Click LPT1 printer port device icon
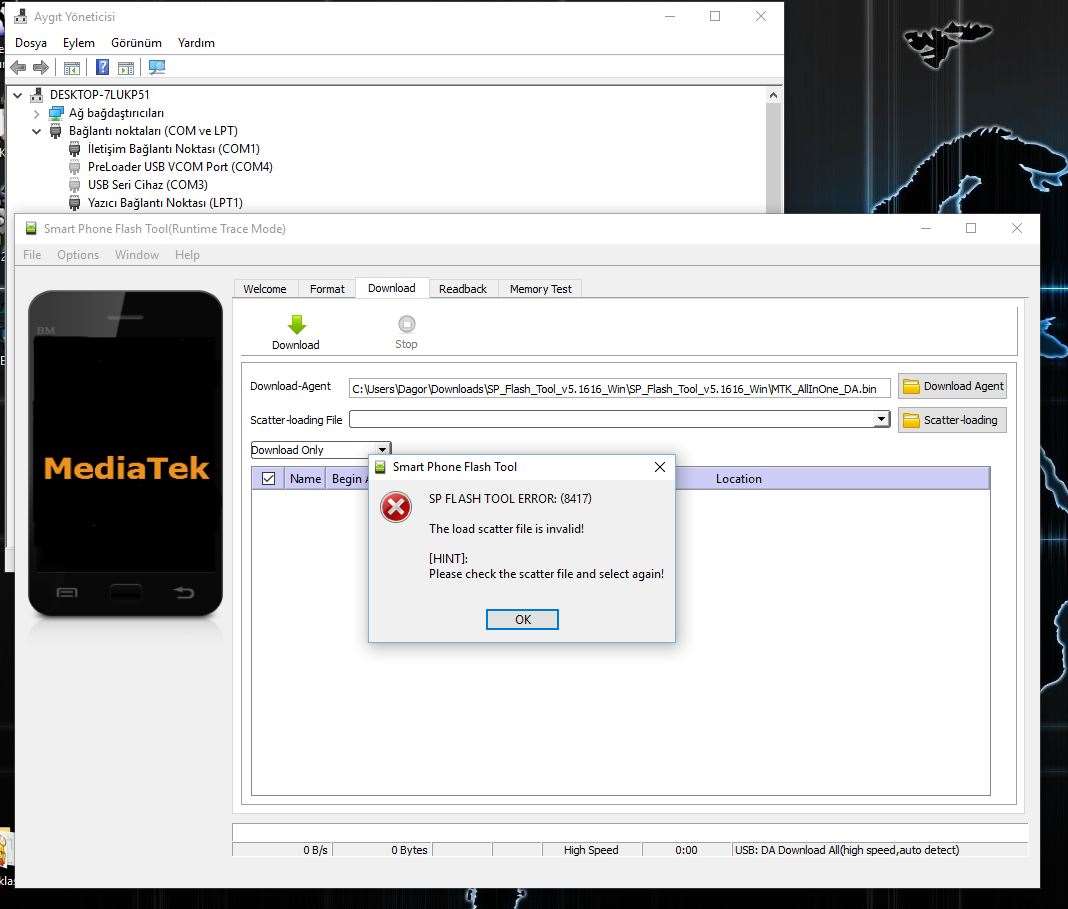1068x909 pixels. (75, 203)
